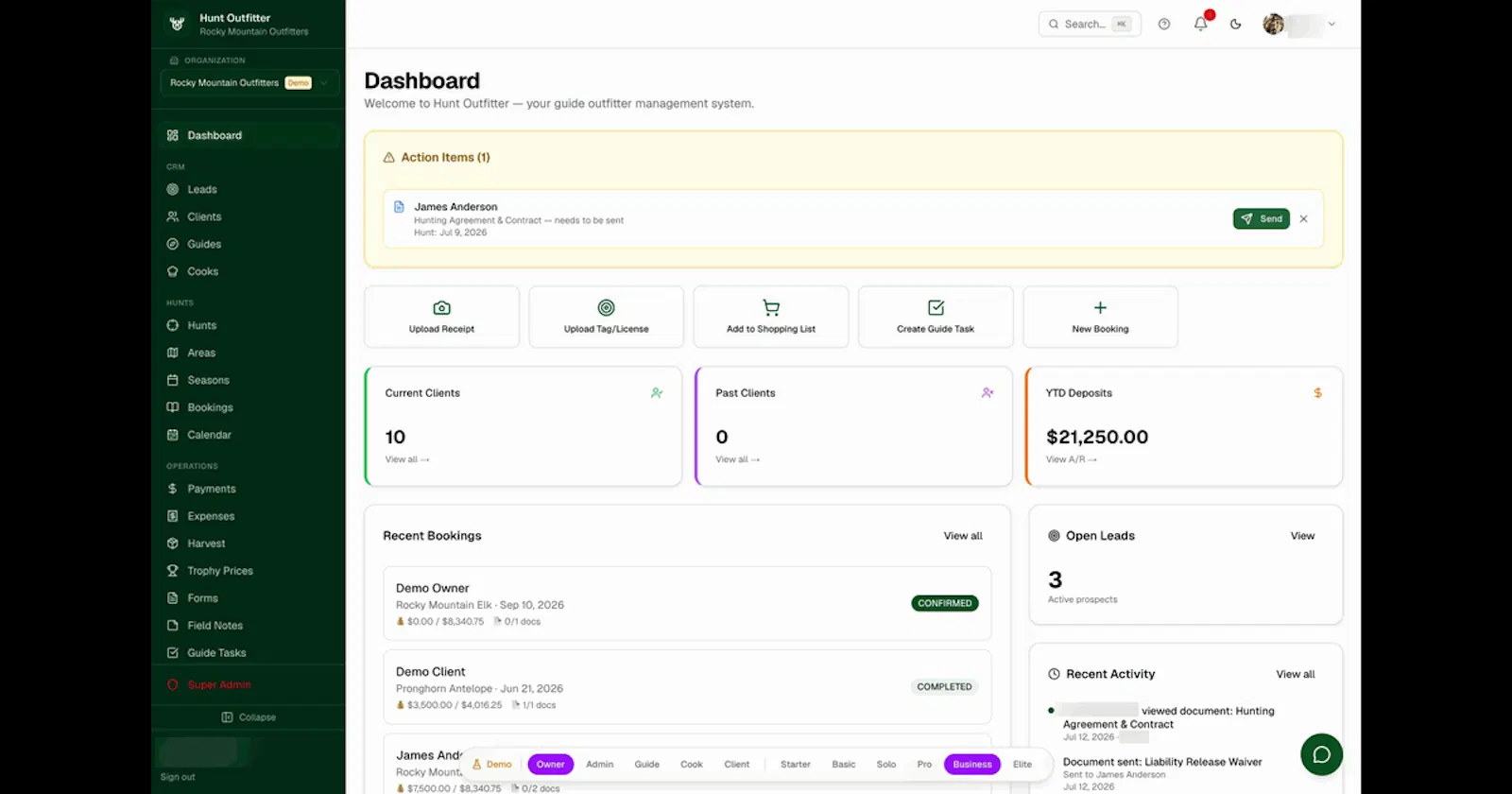Click the Payments dollar icon
Viewport: 1512px width, 794px height.
tap(173, 489)
